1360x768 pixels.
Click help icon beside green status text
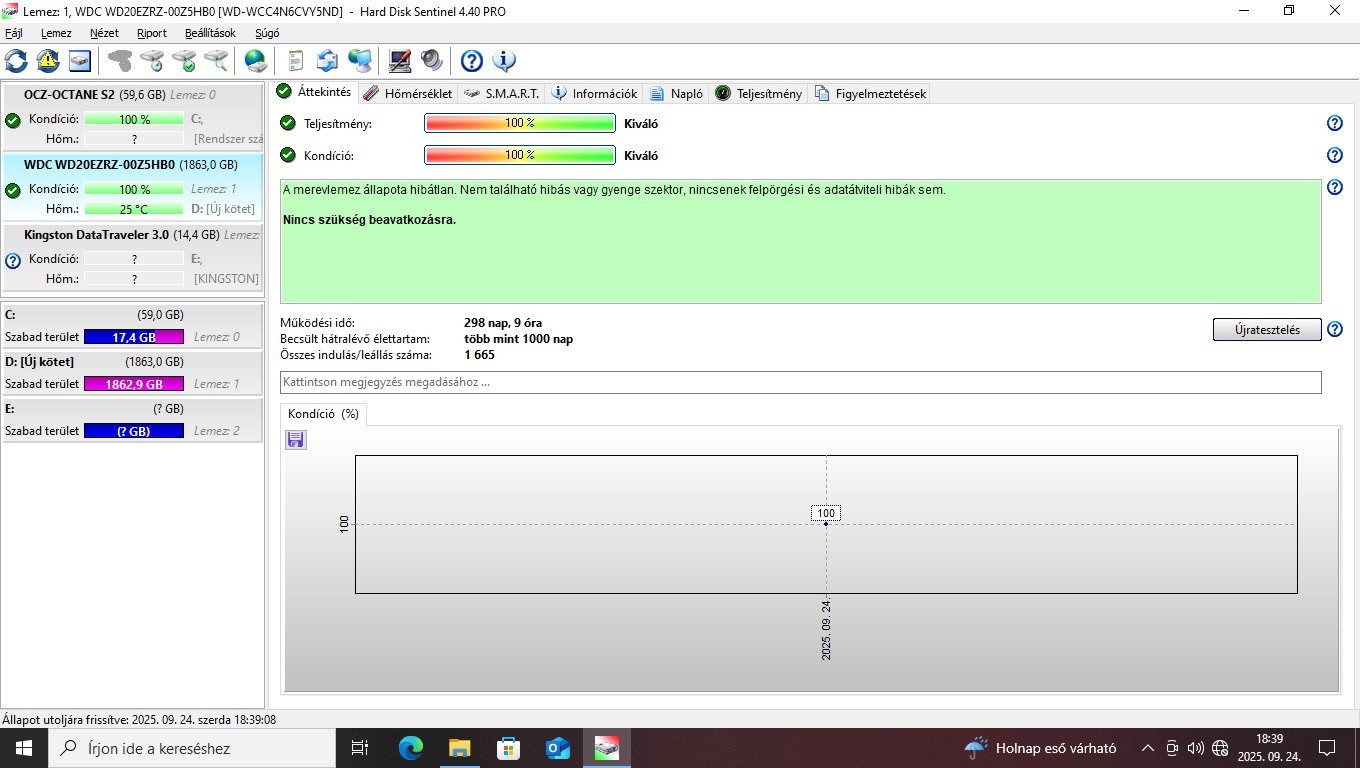tap(1334, 187)
